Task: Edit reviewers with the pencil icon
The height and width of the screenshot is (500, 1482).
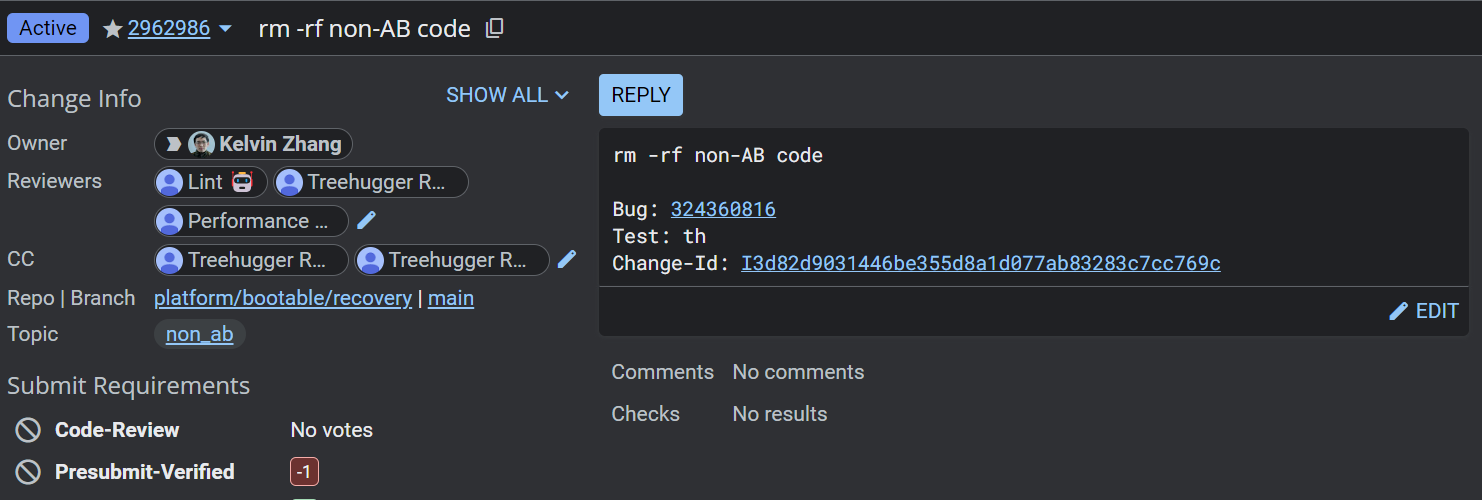Action: pyautogui.click(x=366, y=220)
